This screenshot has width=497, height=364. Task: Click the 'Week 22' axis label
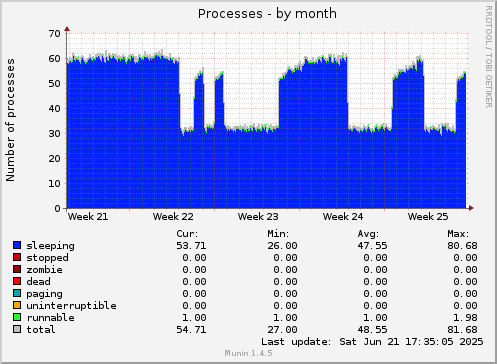[x=173, y=217]
